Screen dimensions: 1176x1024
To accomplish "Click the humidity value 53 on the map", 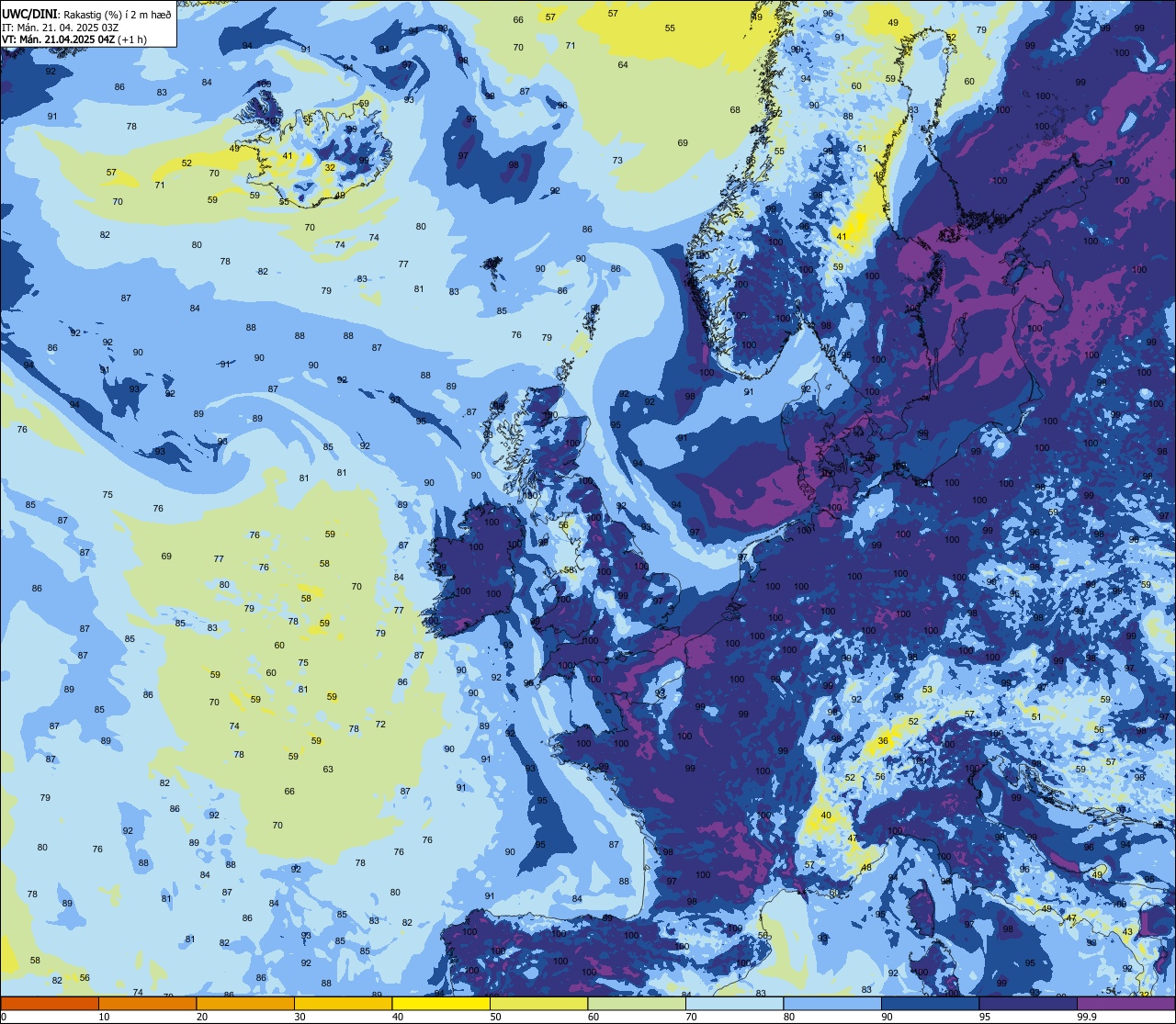I will click(927, 690).
